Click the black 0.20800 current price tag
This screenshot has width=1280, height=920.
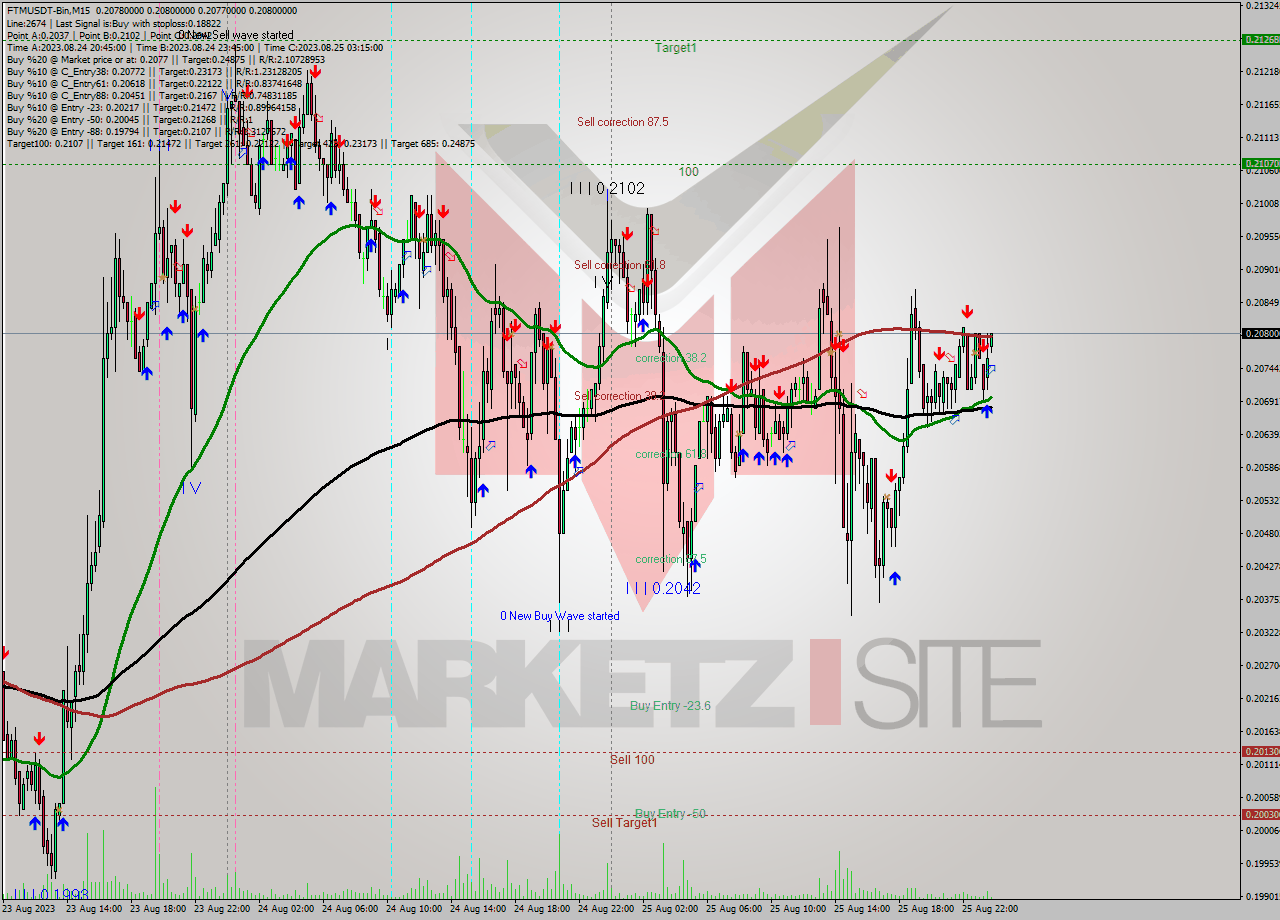[1260, 333]
